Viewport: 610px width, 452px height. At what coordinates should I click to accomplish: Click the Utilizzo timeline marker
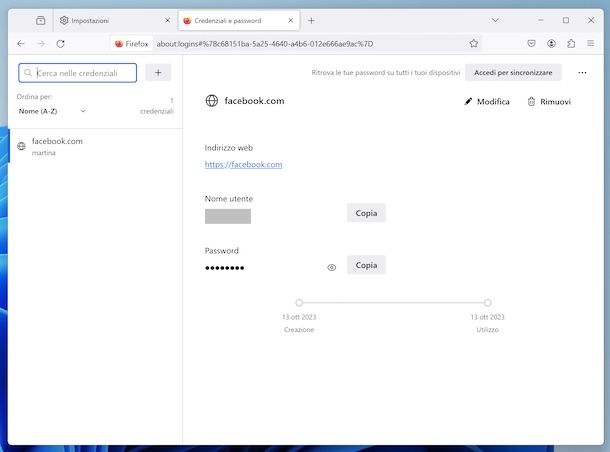[487, 303]
